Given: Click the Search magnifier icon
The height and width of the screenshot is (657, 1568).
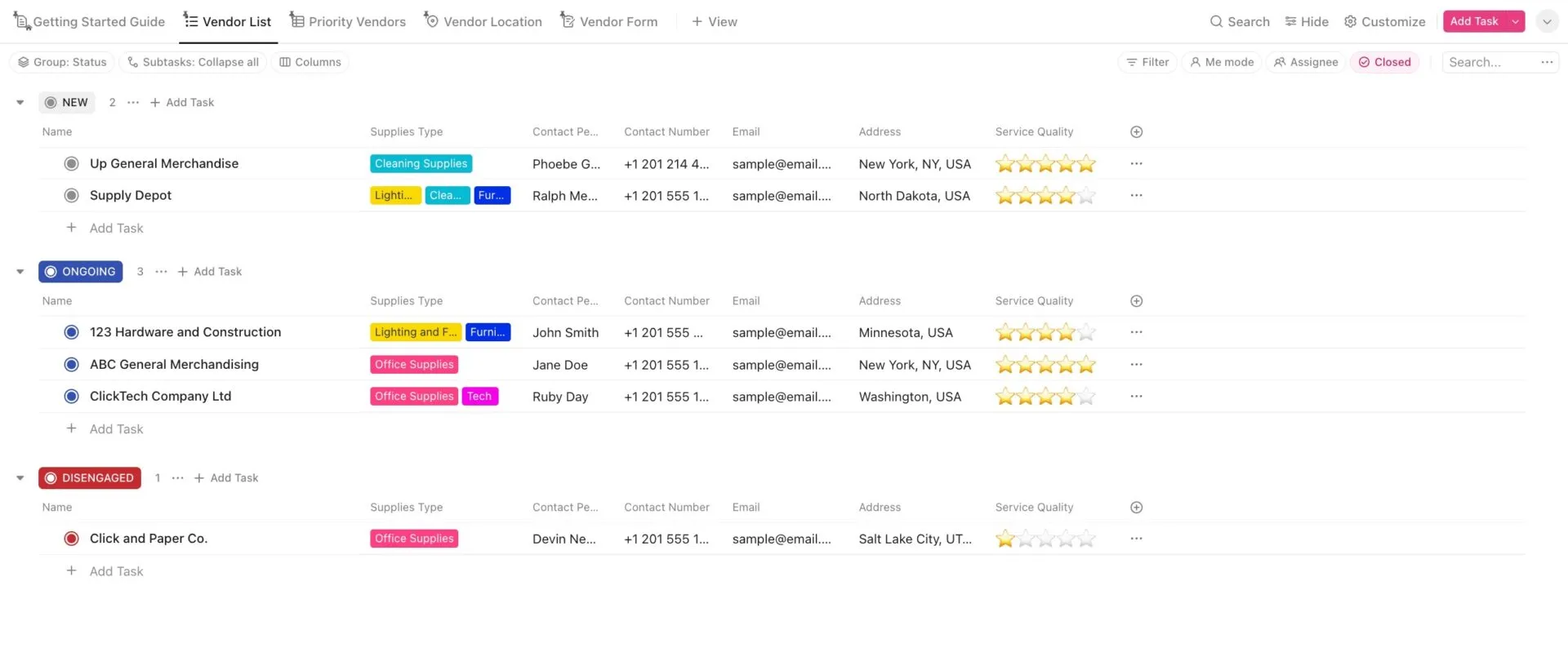Looking at the screenshot, I should 1216,22.
